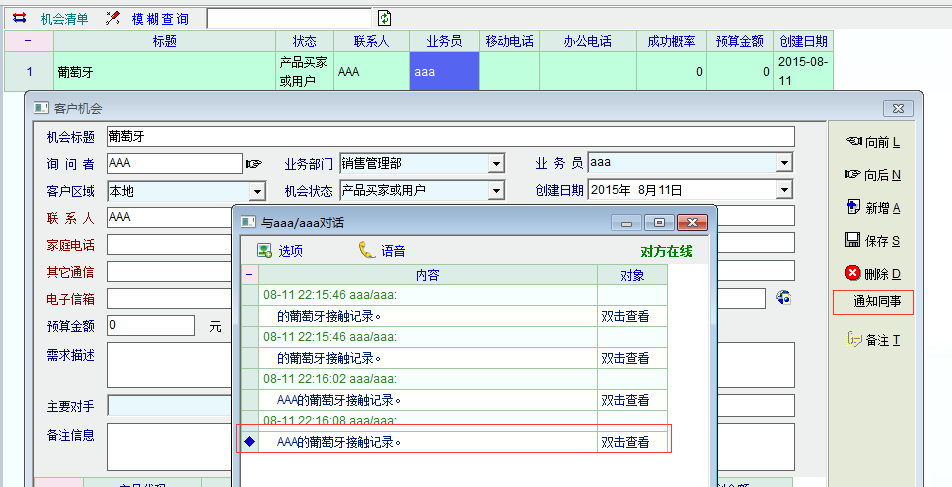Viewport: 952px width, 487px height.
Task: Delete the record using 删除 button
Action: tap(872, 273)
